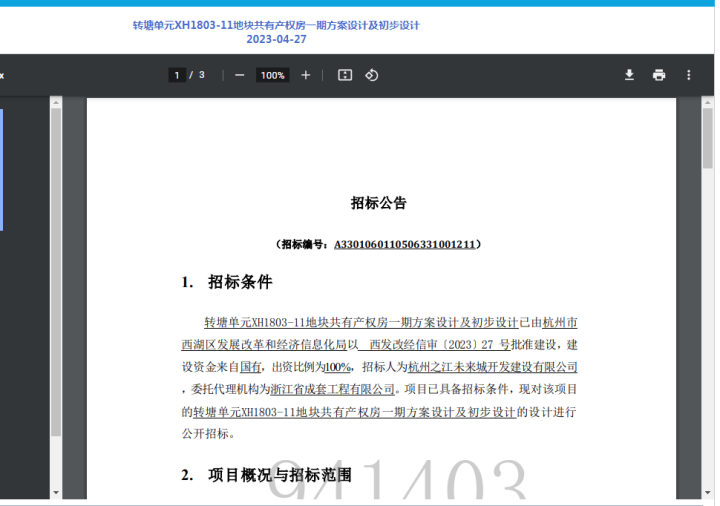Click the underlined 100% funding ratio text

click(338, 367)
